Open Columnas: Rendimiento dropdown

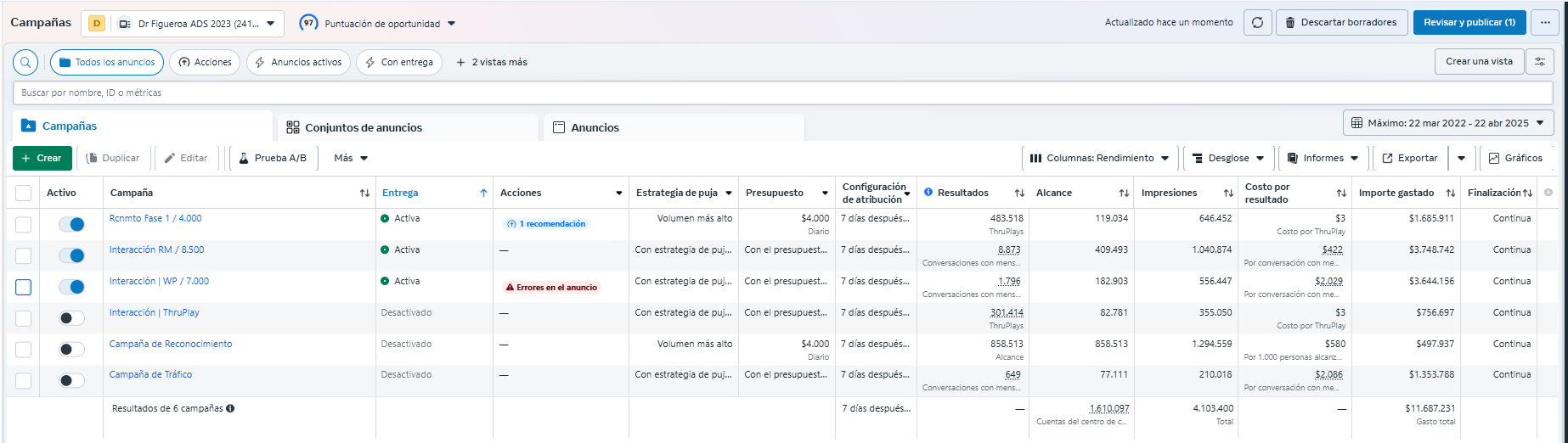tap(1099, 158)
